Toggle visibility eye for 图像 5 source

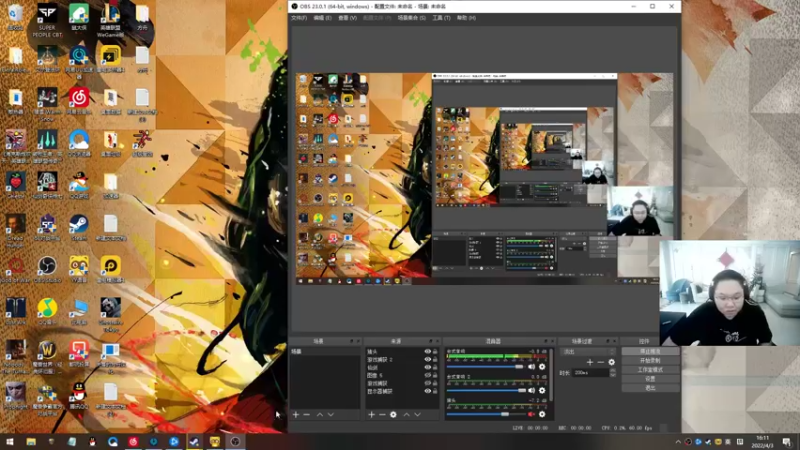(428, 375)
